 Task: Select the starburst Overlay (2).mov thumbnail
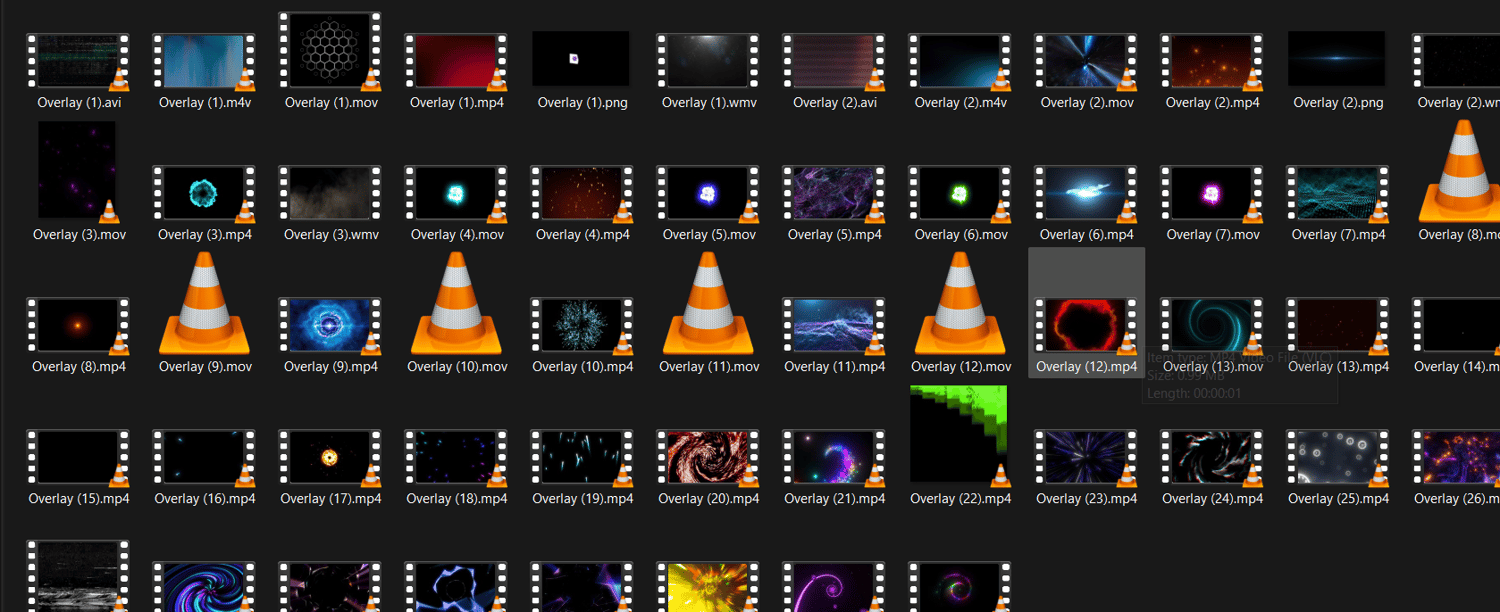1086,62
